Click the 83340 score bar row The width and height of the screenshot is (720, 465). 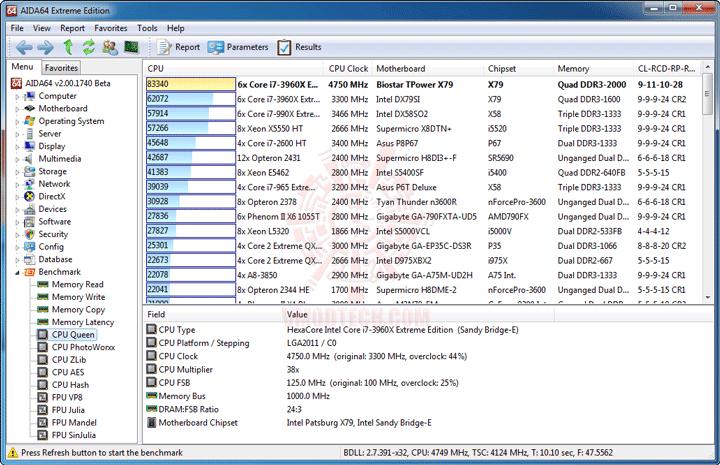click(x=191, y=84)
